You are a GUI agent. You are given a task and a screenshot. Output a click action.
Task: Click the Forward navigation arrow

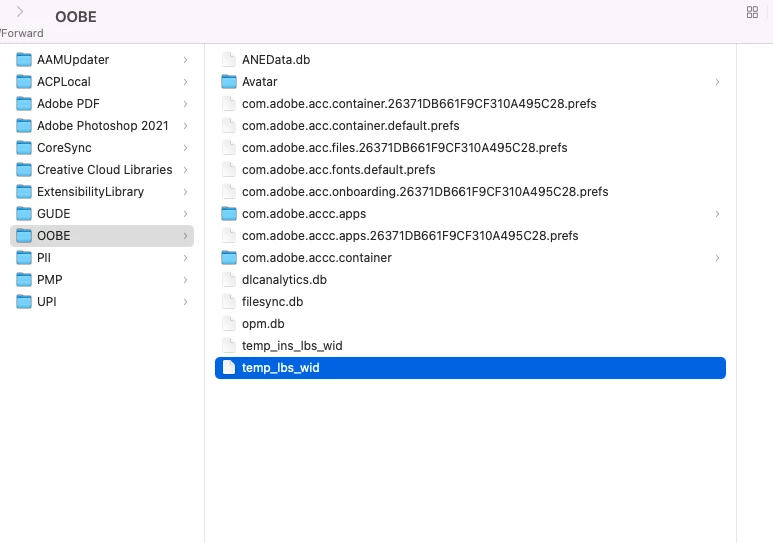coord(20,12)
